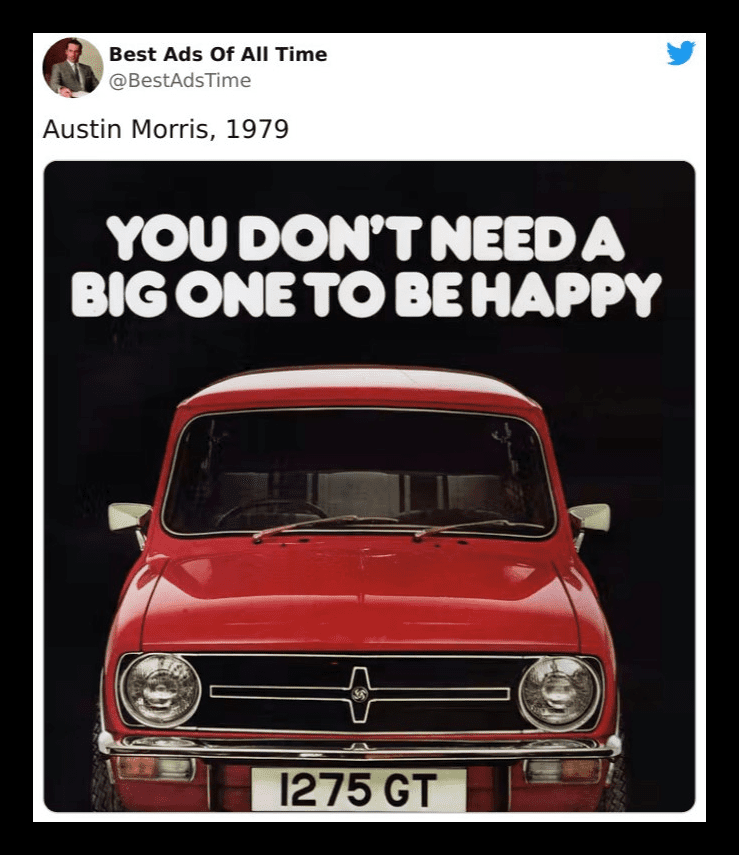Click the wing mirror on the image's right side

click(590, 517)
